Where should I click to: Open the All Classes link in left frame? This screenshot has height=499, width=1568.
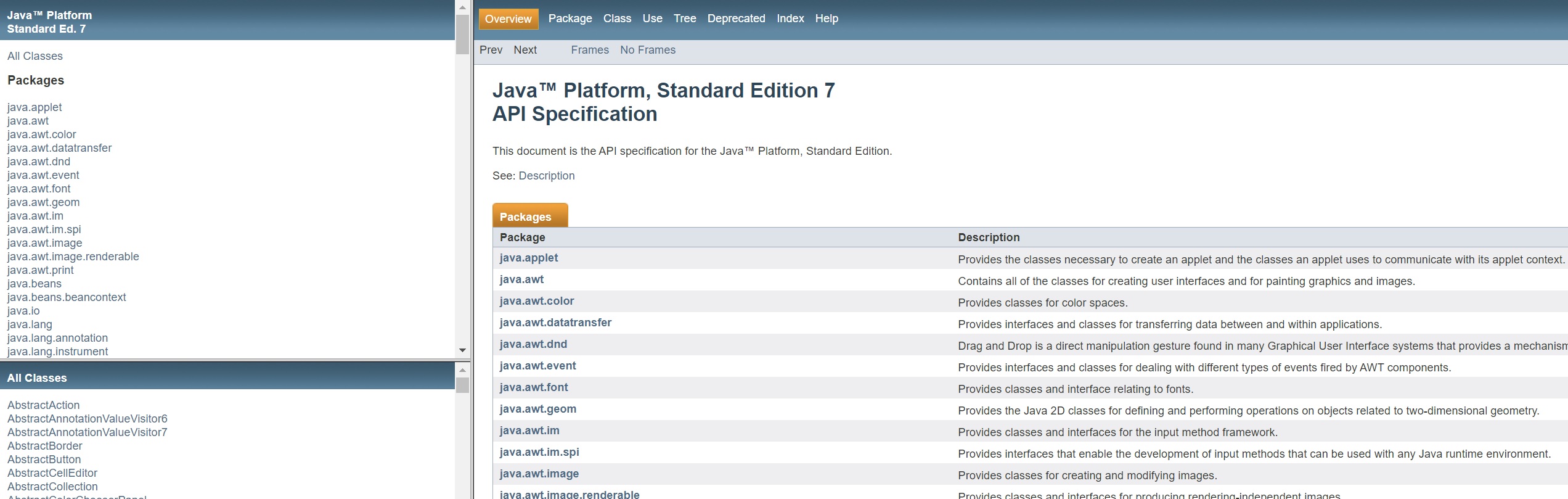pos(35,56)
